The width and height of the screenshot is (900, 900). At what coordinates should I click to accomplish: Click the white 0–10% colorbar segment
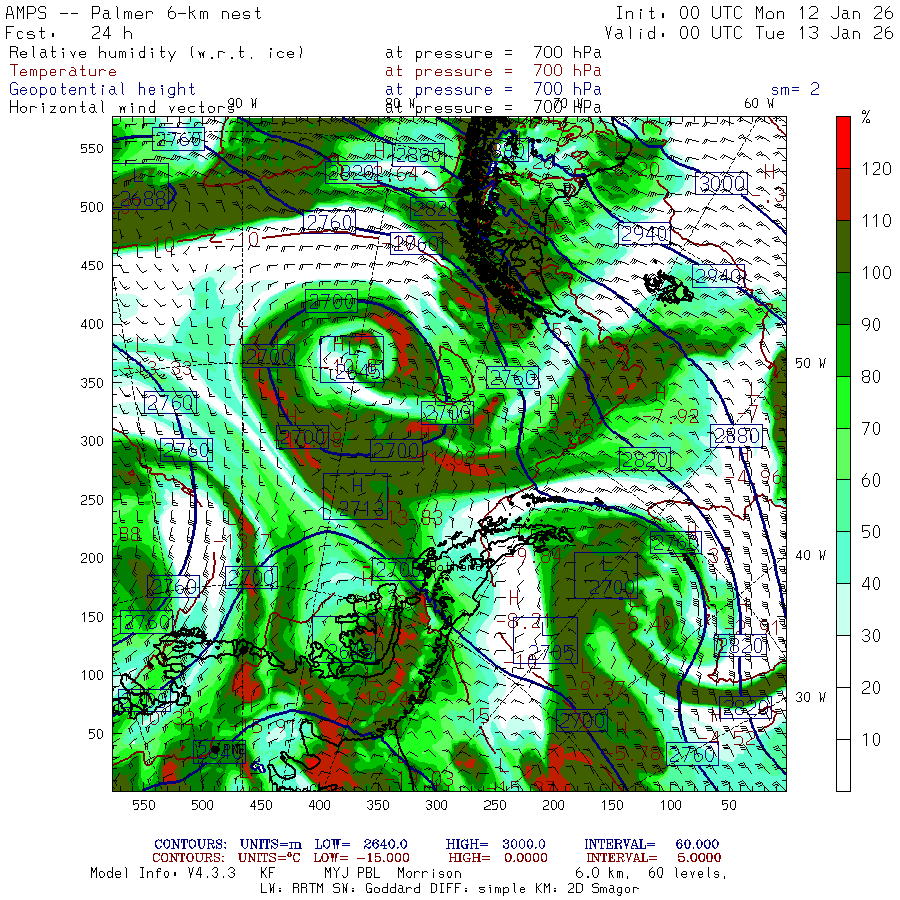pyautogui.click(x=843, y=765)
